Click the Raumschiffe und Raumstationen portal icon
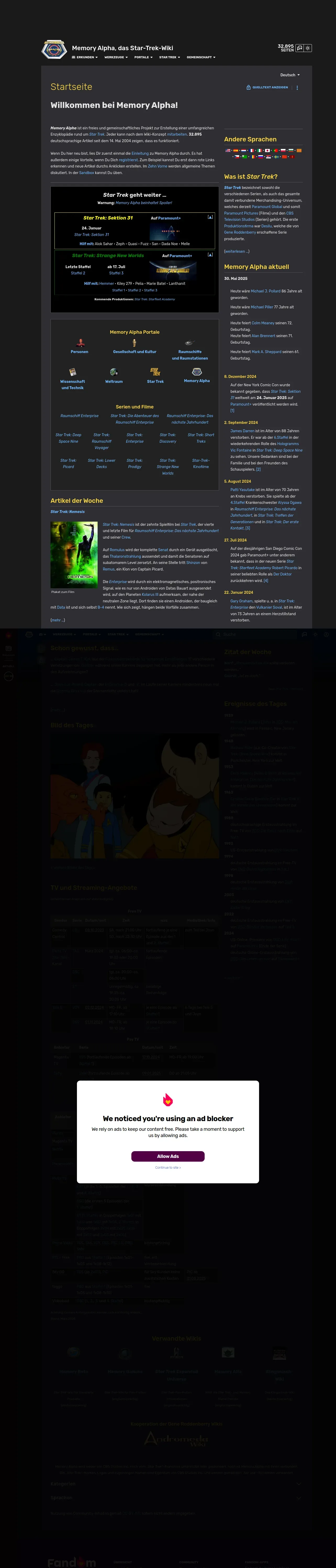This screenshot has width=336, height=1568. (x=190, y=343)
